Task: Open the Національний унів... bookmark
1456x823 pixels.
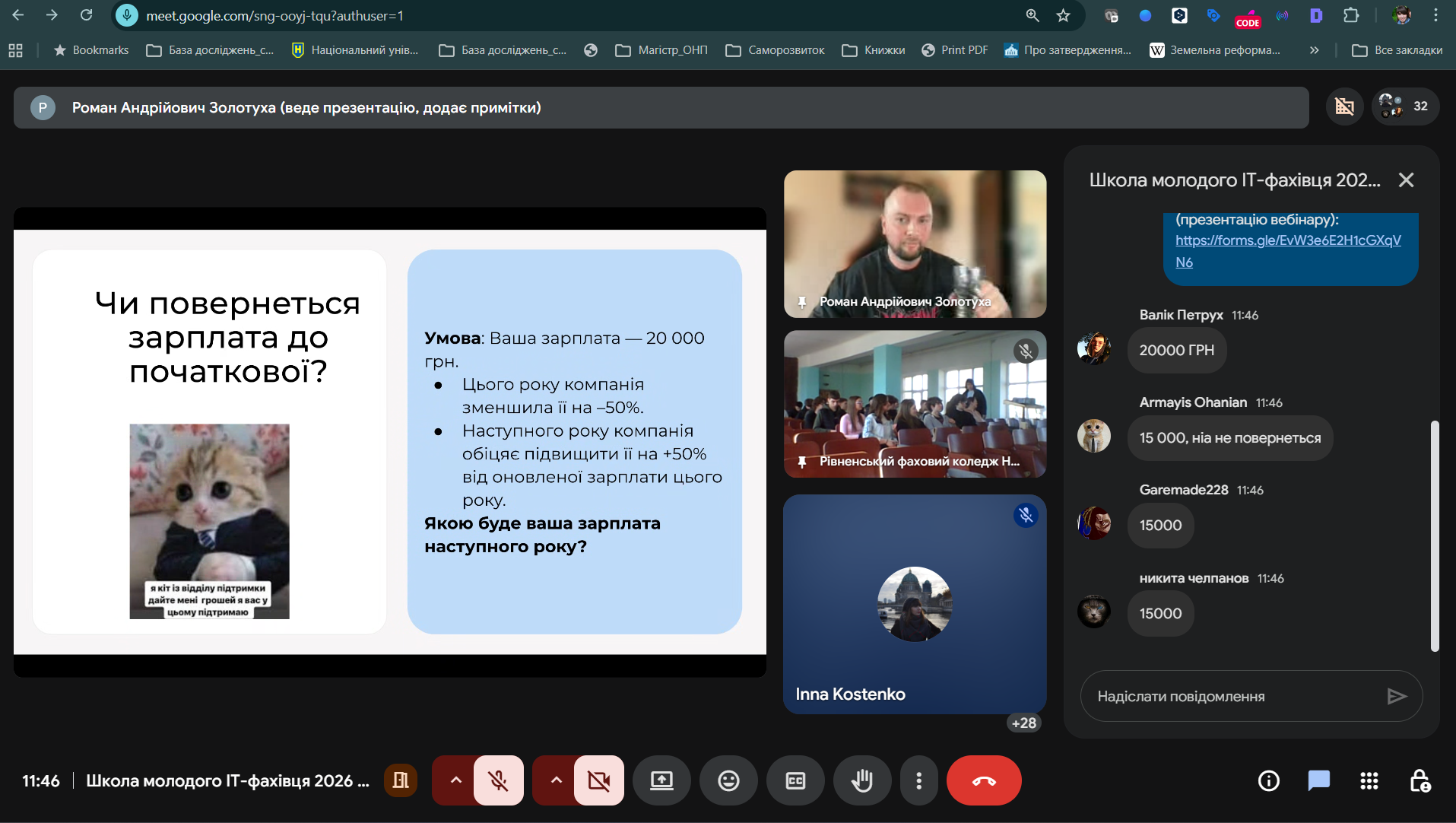Action: (x=355, y=50)
